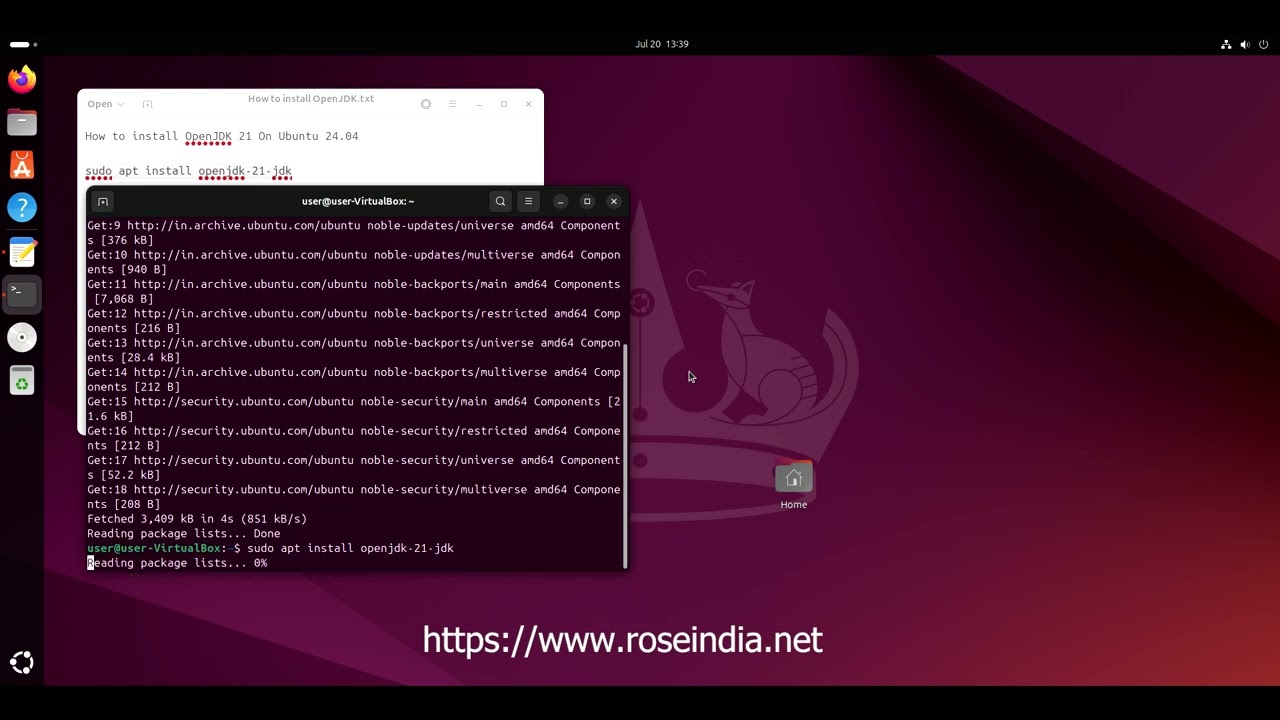1280x720 pixels.
Task: Open network status in system tray
Action: 1226,44
